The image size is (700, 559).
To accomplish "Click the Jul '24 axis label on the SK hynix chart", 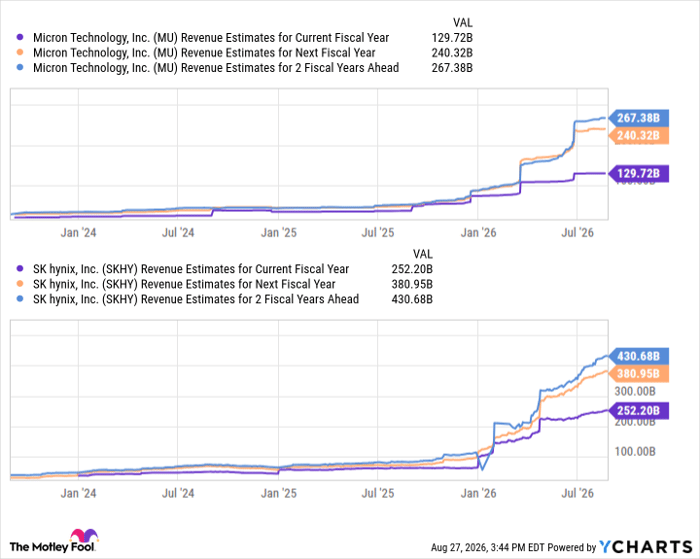I will (178, 493).
